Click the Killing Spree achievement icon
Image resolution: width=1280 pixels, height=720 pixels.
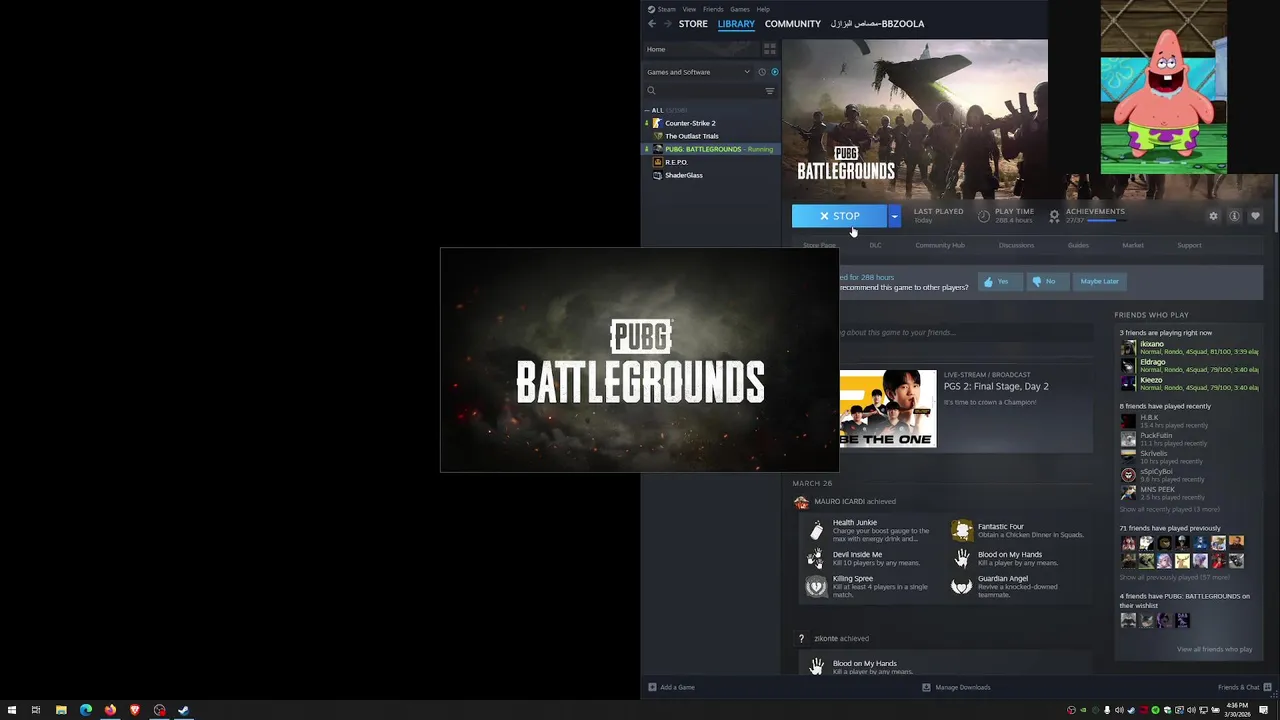pyautogui.click(x=817, y=586)
